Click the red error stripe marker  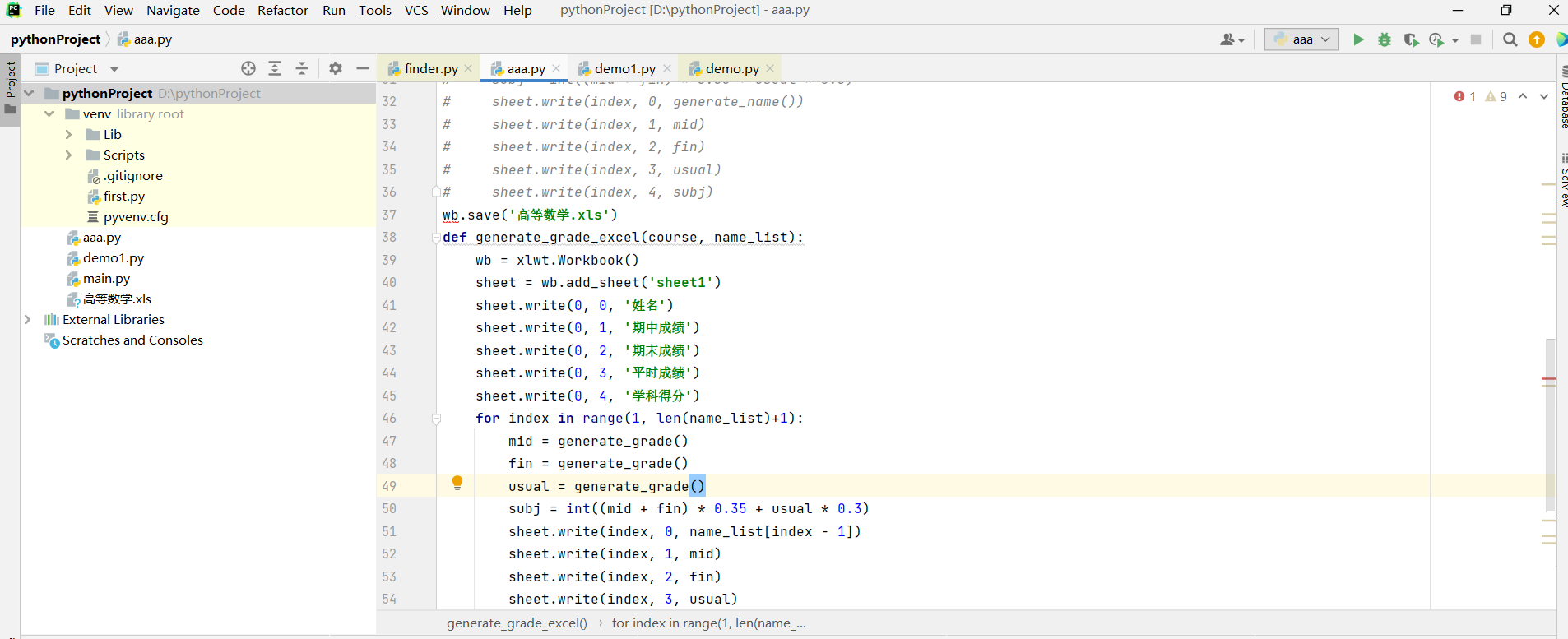(x=1549, y=379)
